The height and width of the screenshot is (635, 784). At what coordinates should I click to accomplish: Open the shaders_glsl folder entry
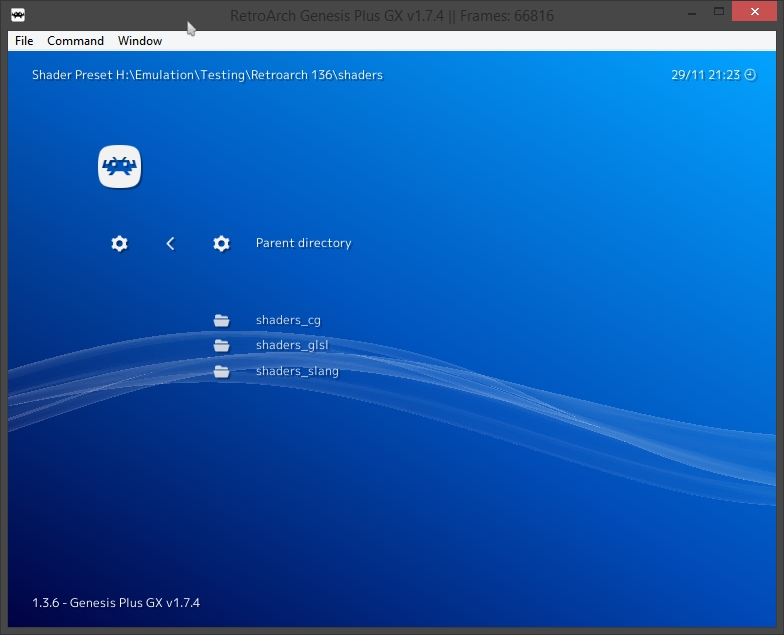[292, 345]
